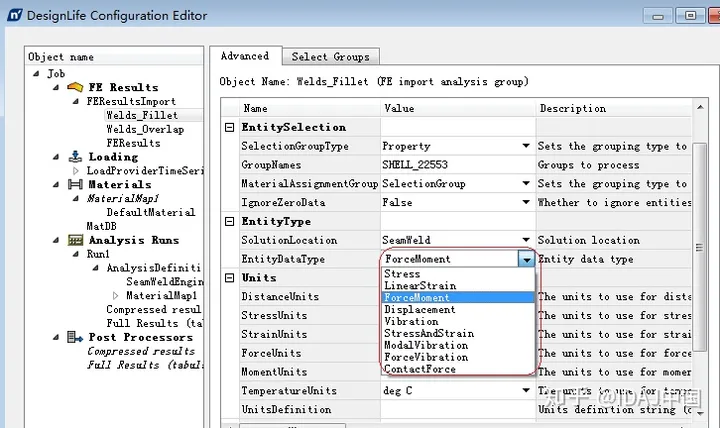Choose Stress from the dropdown list
The width and height of the screenshot is (720, 428).
[x=458, y=274]
